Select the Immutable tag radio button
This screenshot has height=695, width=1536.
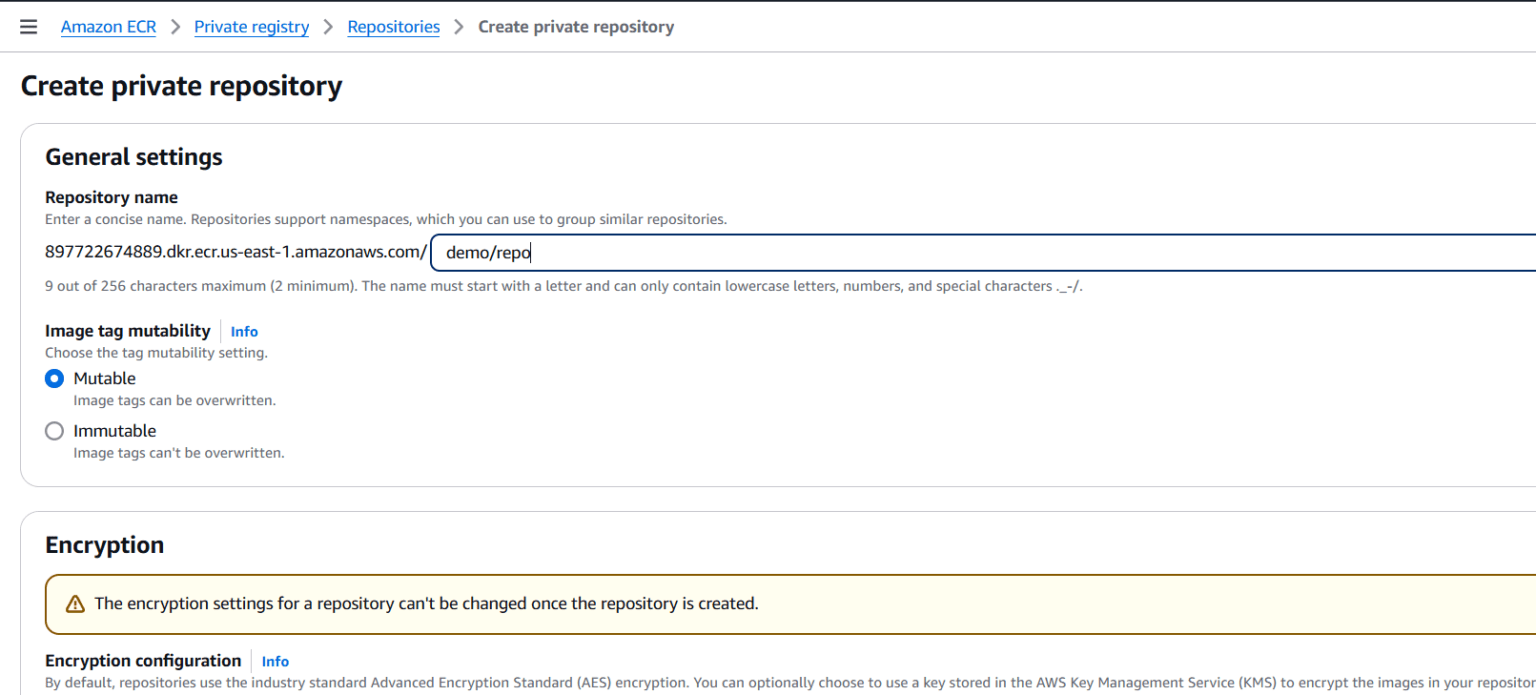tap(55, 431)
